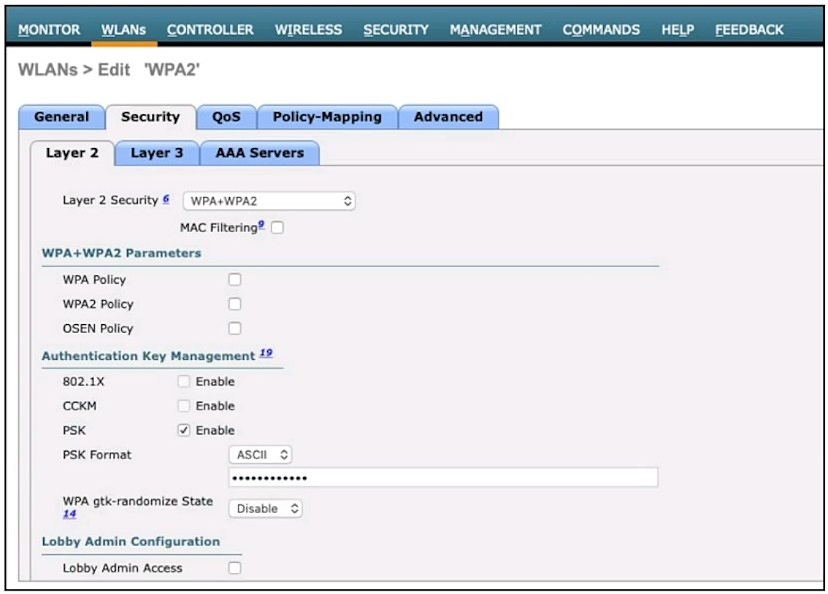
Task: Switch to the General tab
Action: click(61, 117)
